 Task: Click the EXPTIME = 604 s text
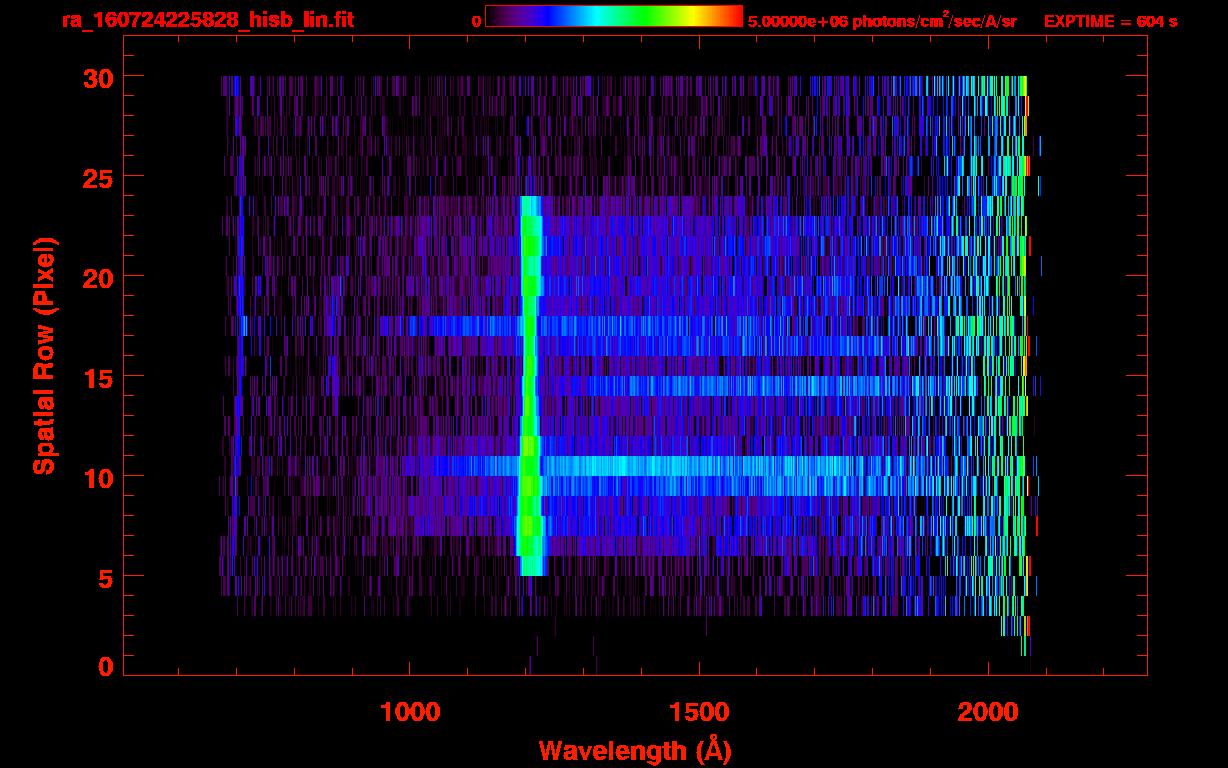(x=1110, y=21)
